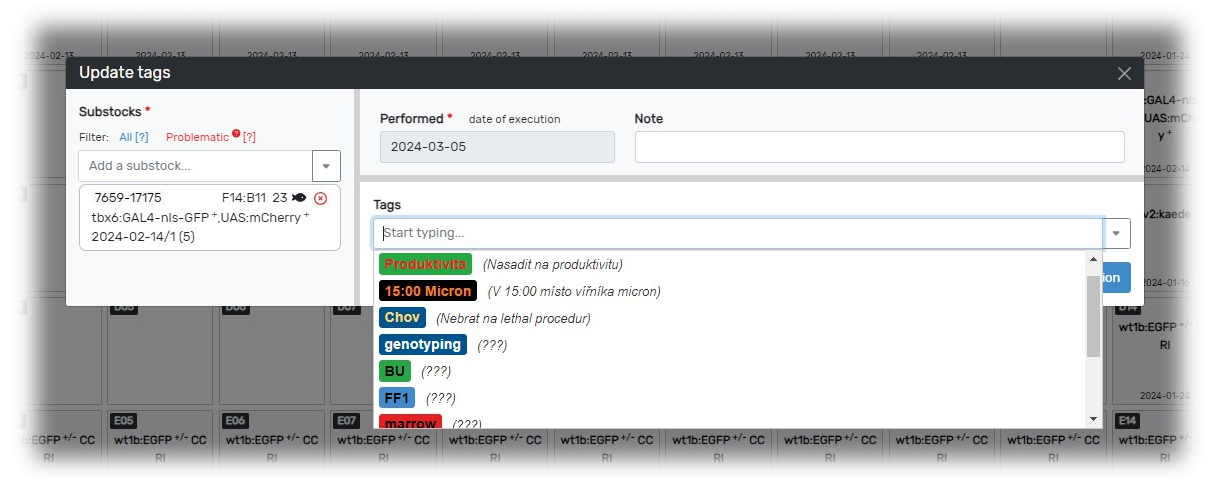Click the Tags search input
This screenshot has height=497, width=1221.
(738, 234)
